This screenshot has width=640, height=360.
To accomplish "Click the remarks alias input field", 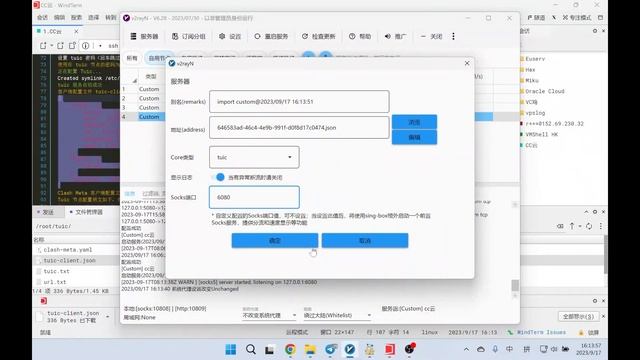I will point(299,102).
